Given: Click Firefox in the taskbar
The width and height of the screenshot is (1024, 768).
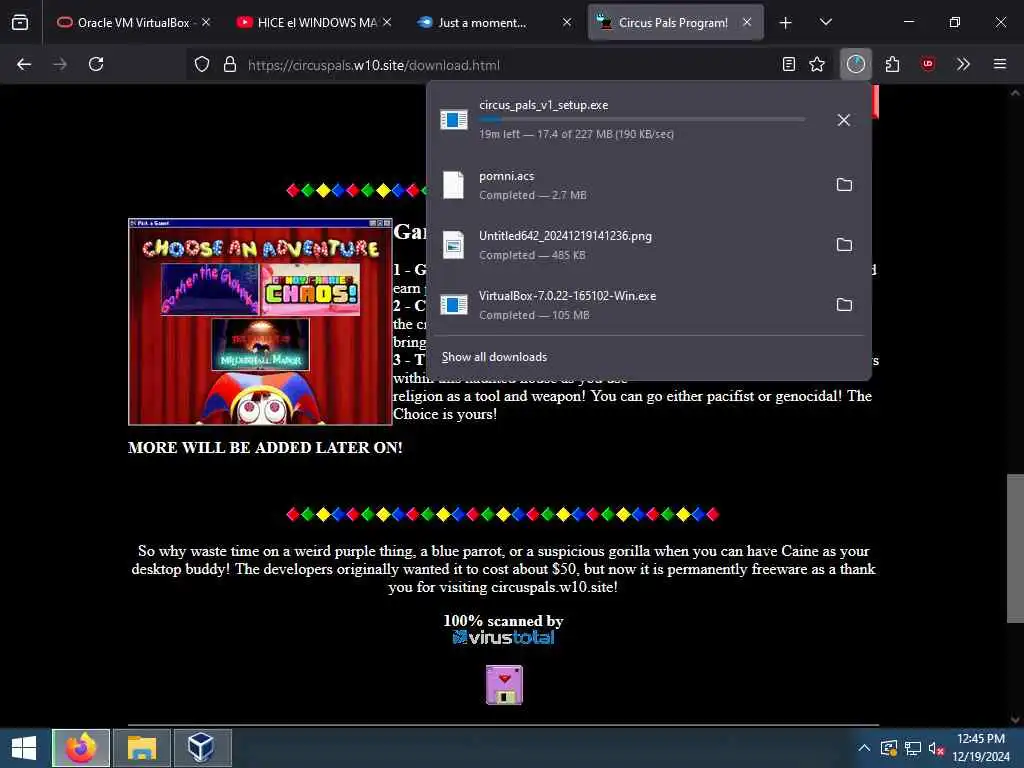Looking at the screenshot, I should [x=81, y=748].
